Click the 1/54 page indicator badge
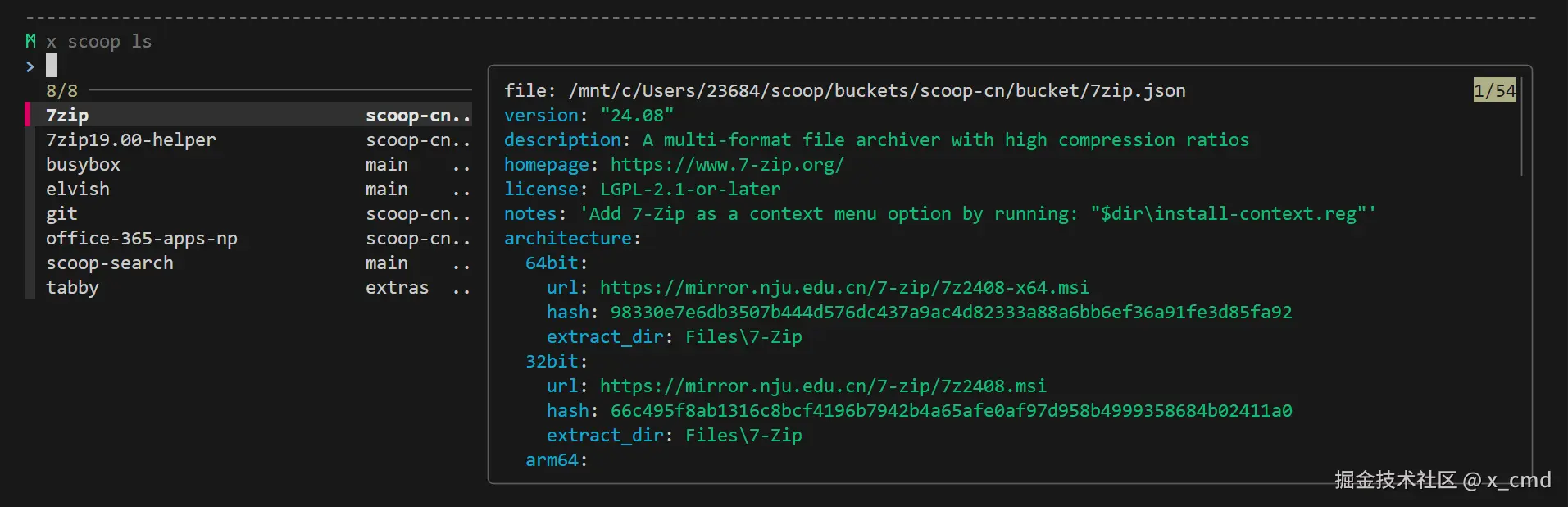1568x507 pixels. pos(1494,90)
